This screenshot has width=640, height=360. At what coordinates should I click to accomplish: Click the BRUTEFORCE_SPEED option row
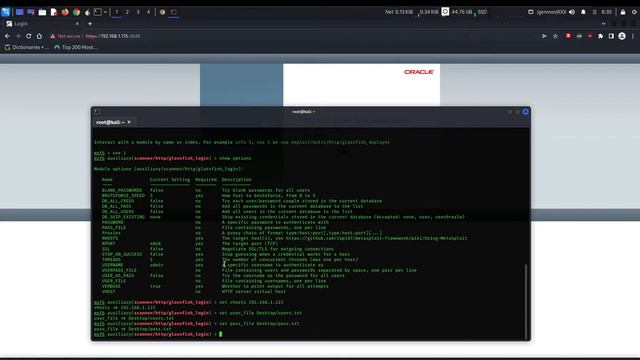[x=209, y=196]
